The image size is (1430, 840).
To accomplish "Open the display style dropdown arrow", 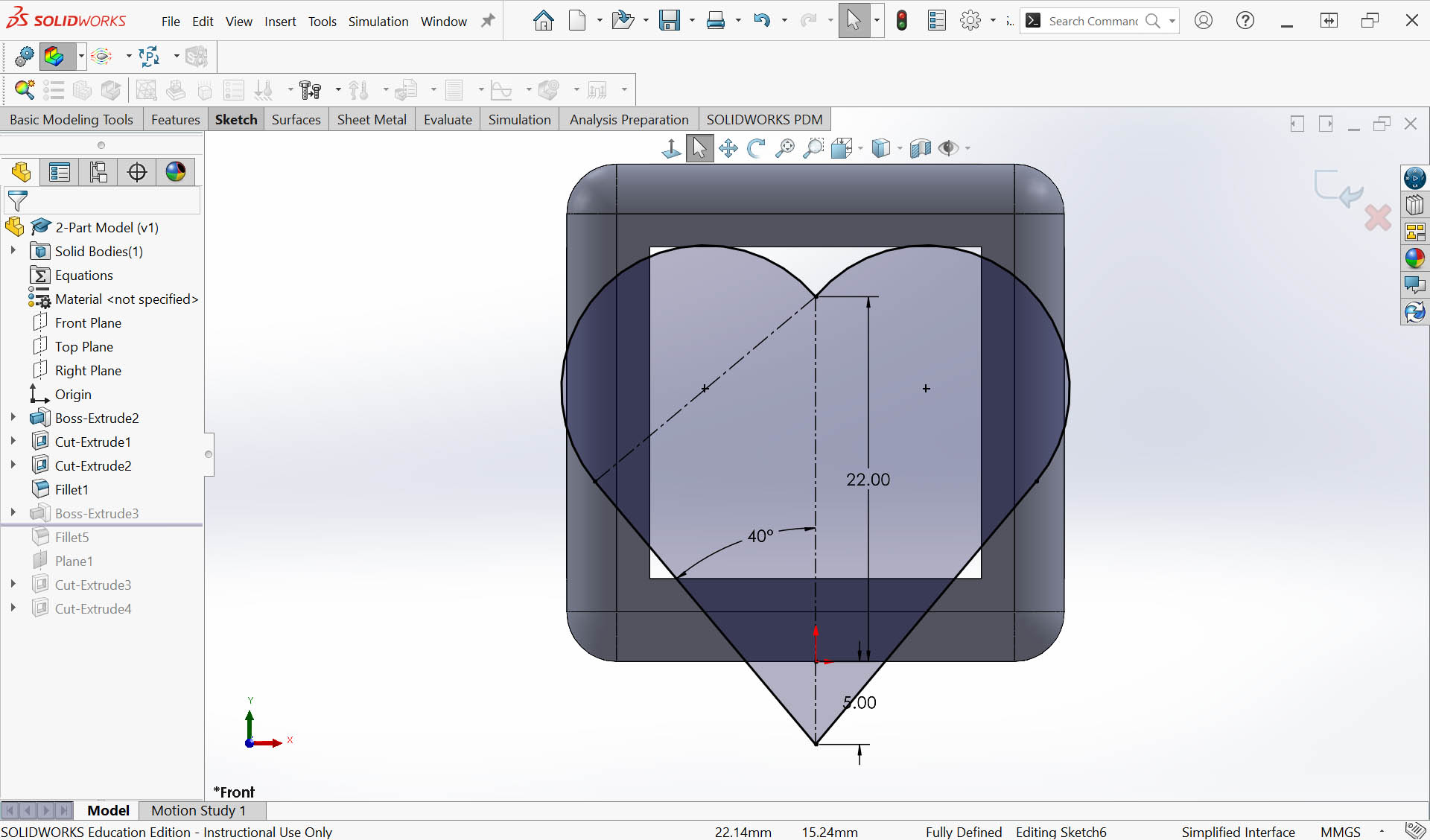I will tap(900, 148).
